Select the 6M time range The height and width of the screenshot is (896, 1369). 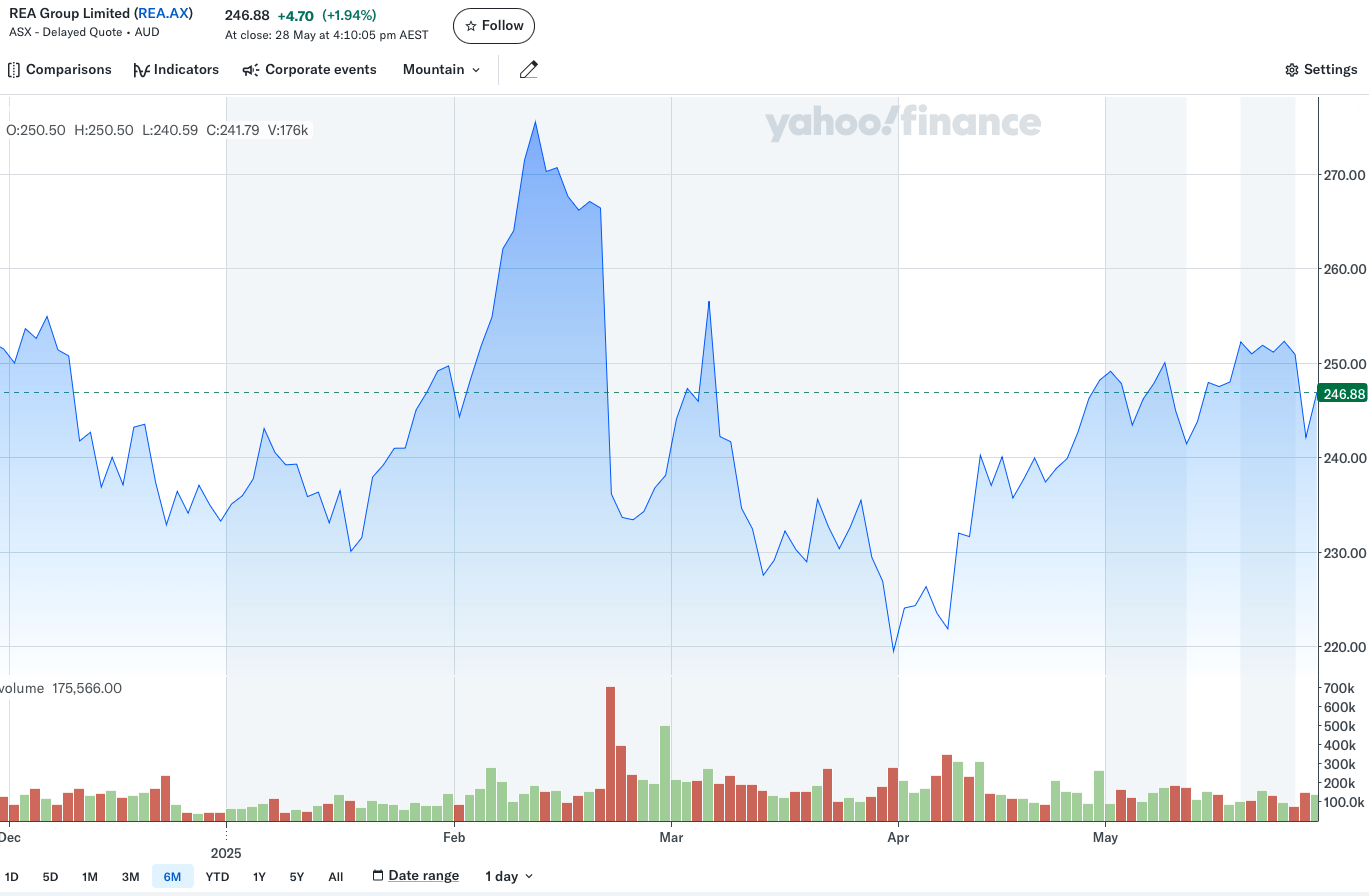coord(173,877)
